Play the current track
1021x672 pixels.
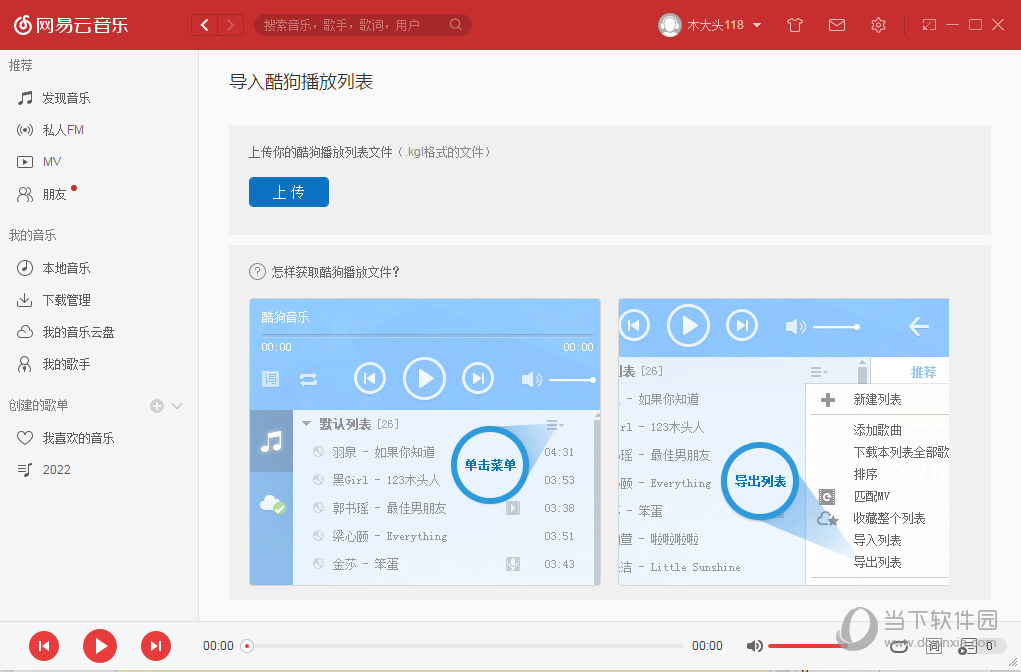(x=100, y=646)
